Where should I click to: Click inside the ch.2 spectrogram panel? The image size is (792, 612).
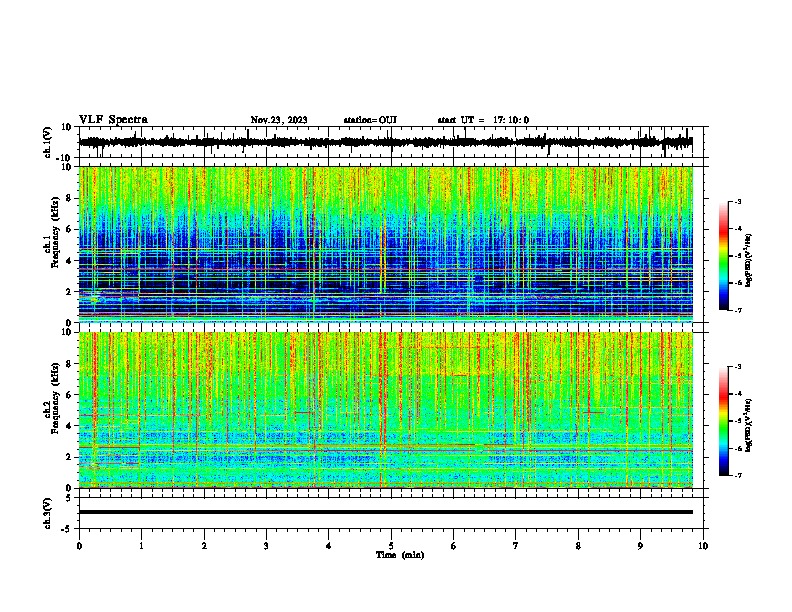(386, 410)
